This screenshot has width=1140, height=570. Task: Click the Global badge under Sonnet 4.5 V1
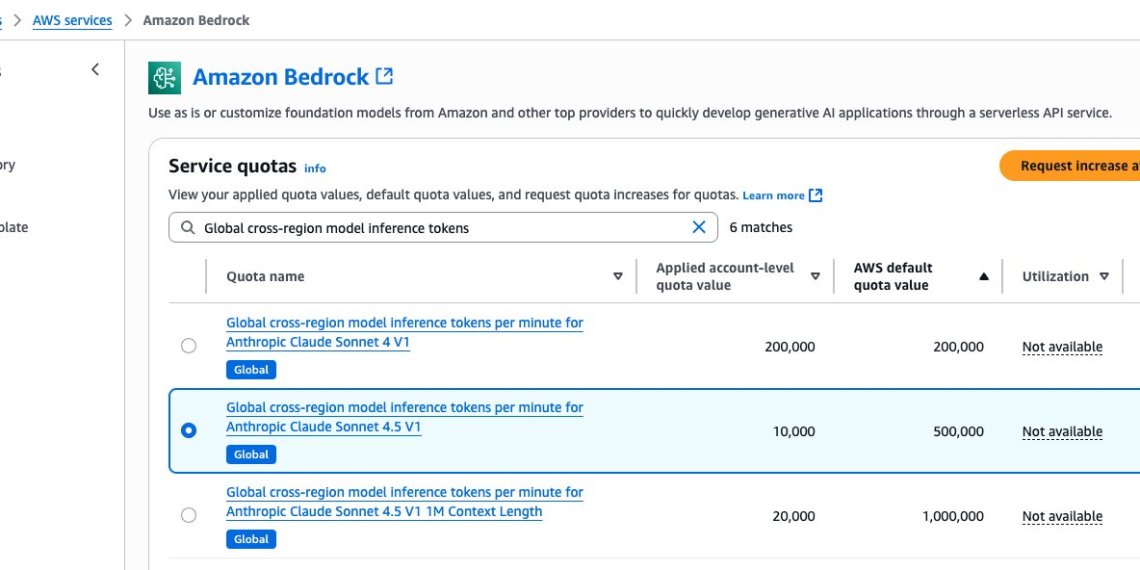click(x=251, y=454)
